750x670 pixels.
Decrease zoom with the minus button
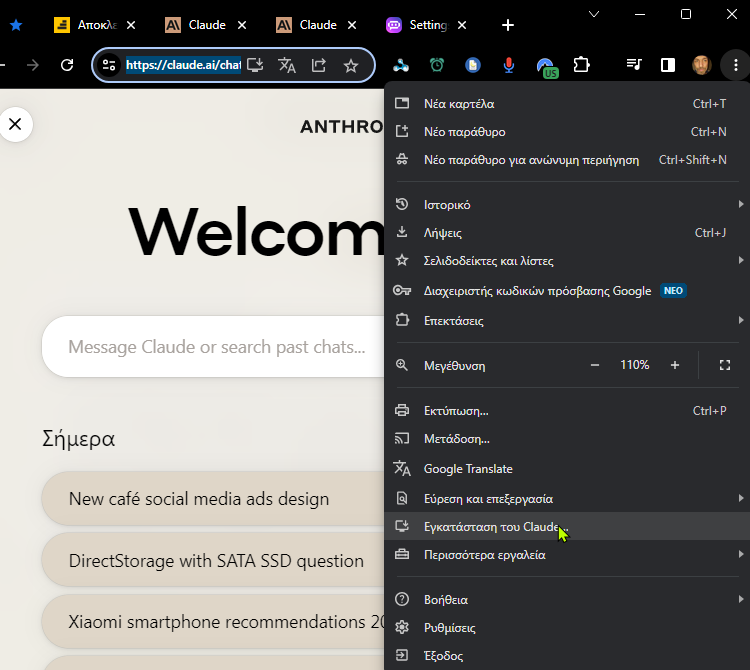pos(595,365)
